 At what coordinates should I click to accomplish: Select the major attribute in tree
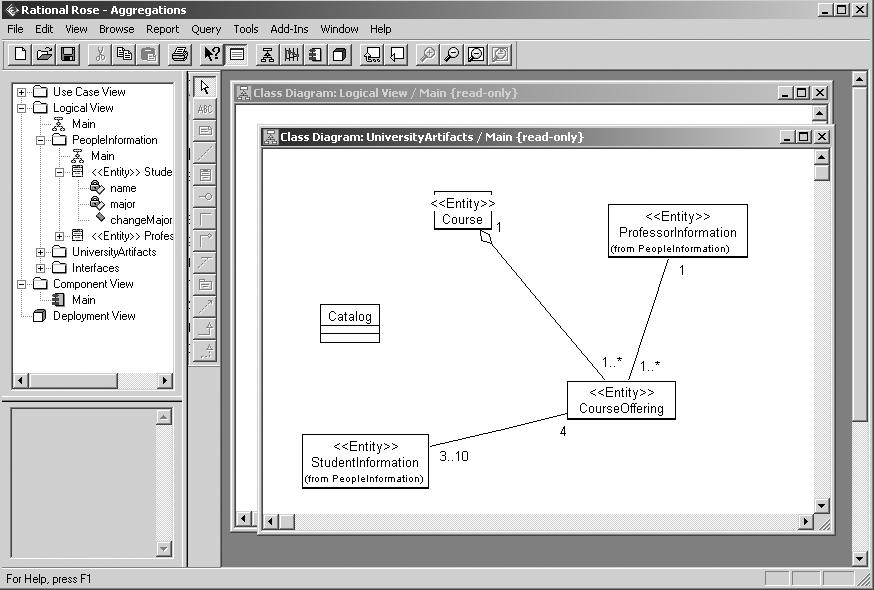tap(123, 204)
